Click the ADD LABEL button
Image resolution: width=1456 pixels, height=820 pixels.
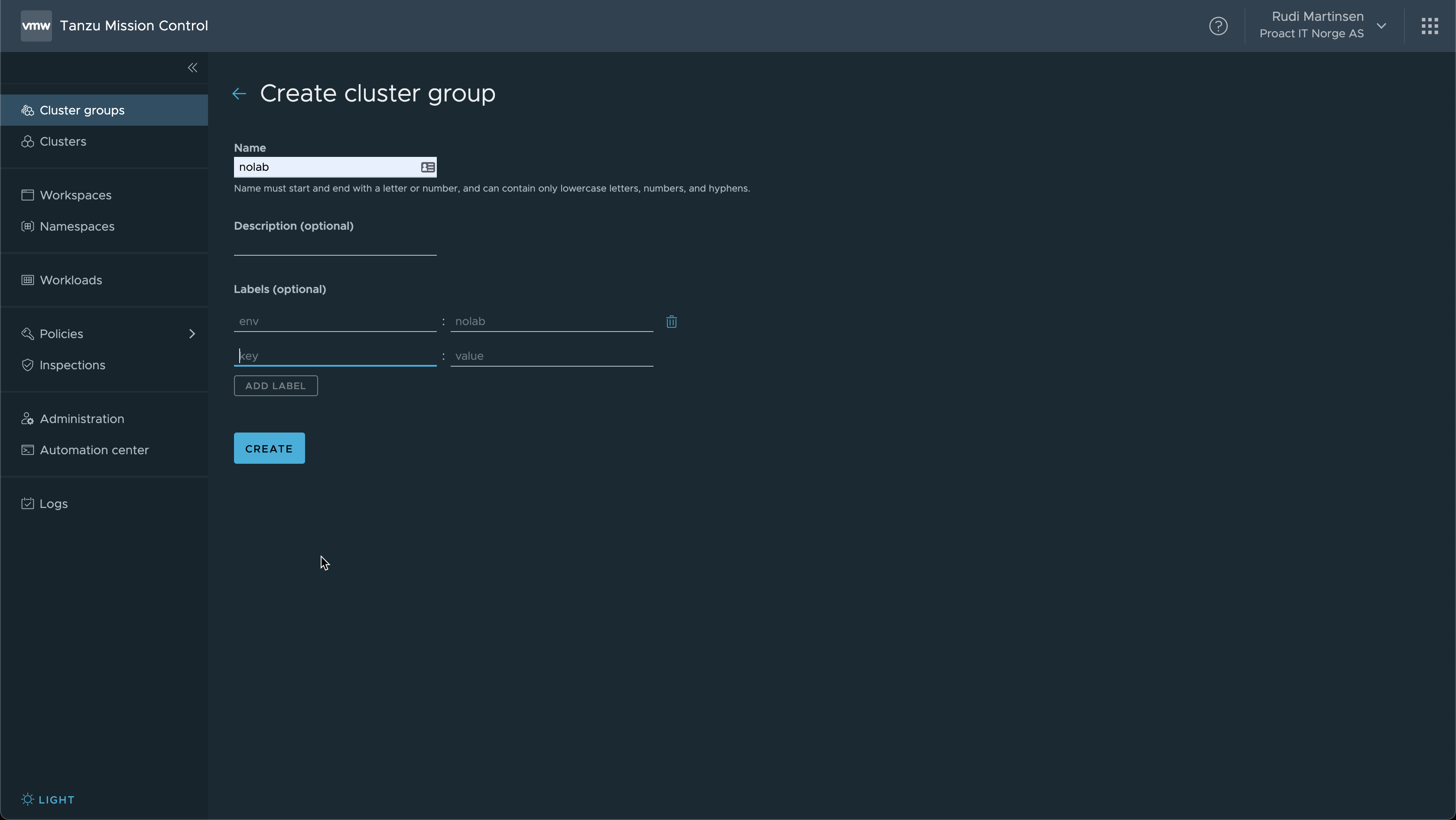click(276, 386)
